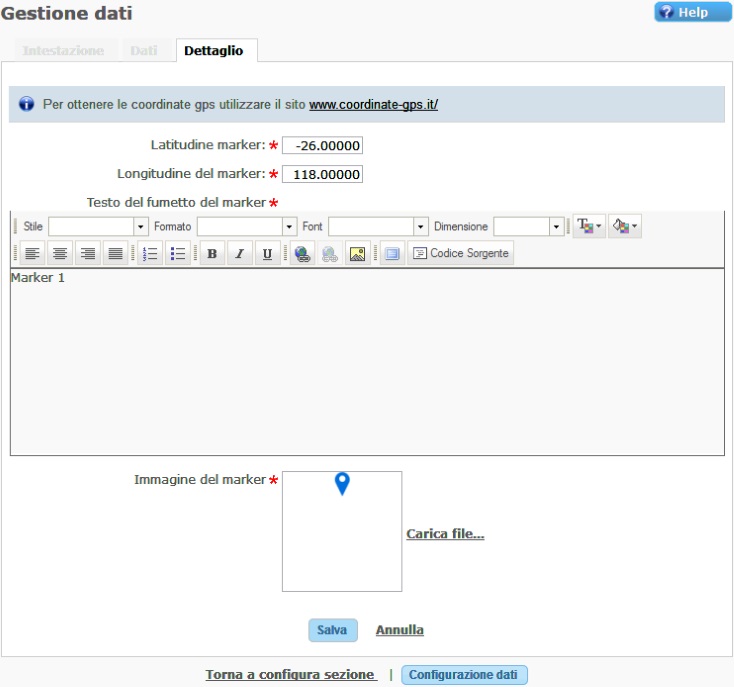Click the insert link globe icon
This screenshot has height=687, width=734.
(302, 254)
